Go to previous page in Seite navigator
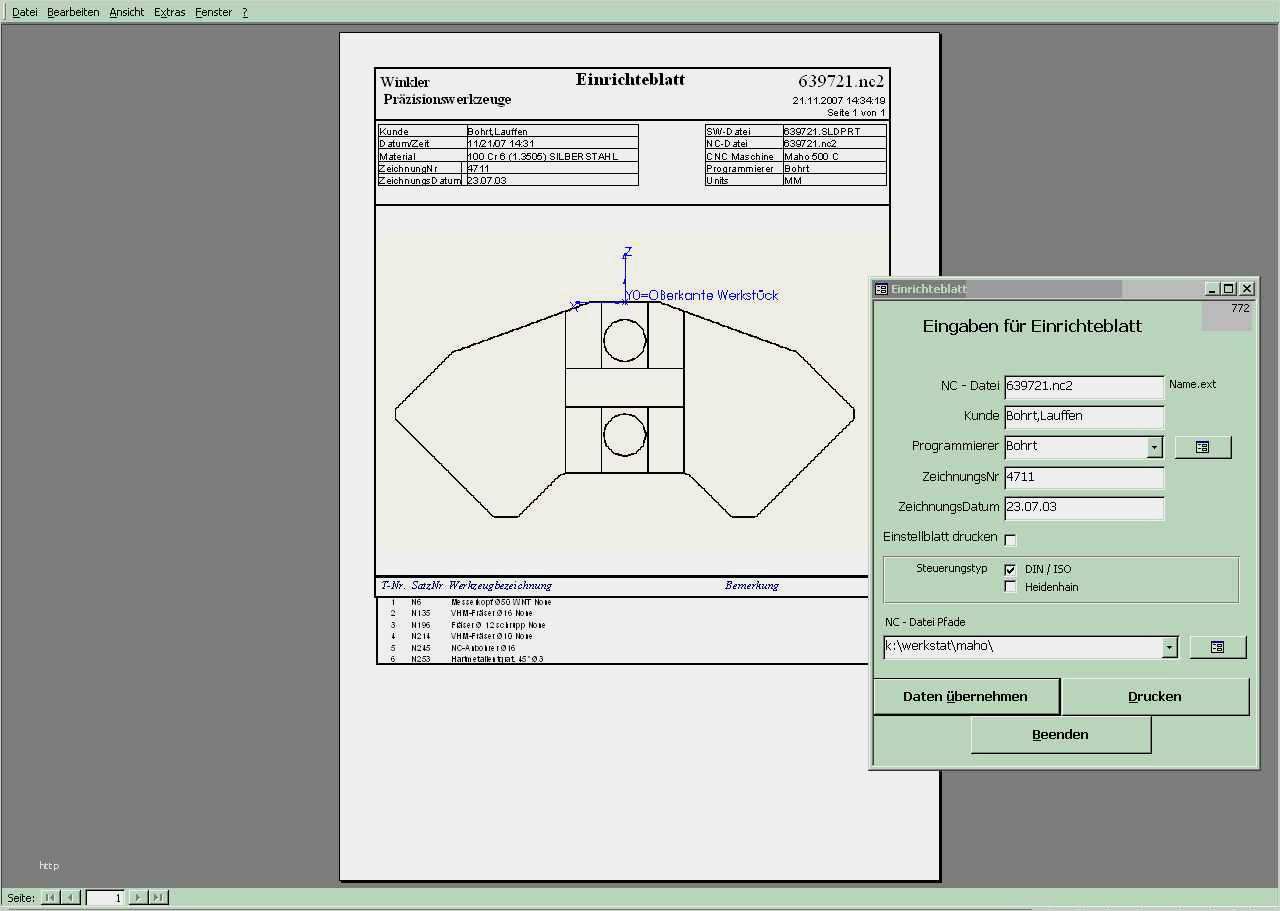1280x911 pixels. tap(71, 897)
